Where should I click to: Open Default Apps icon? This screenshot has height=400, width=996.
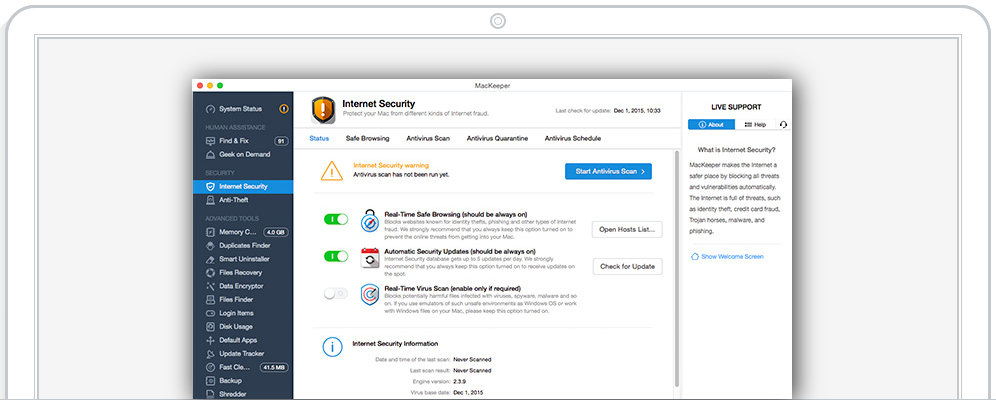coord(210,340)
